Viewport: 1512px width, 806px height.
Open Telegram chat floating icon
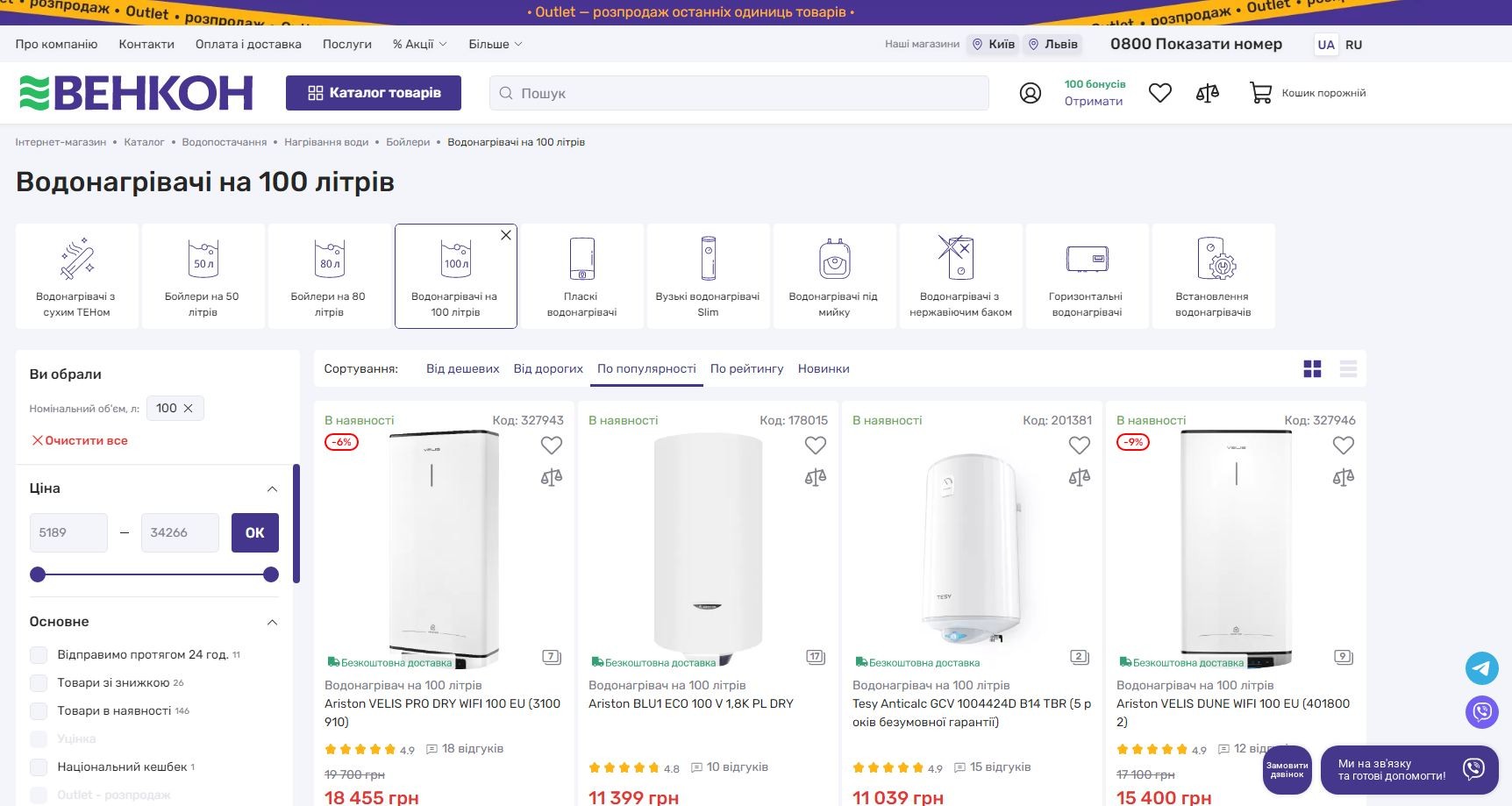pyautogui.click(x=1482, y=668)
